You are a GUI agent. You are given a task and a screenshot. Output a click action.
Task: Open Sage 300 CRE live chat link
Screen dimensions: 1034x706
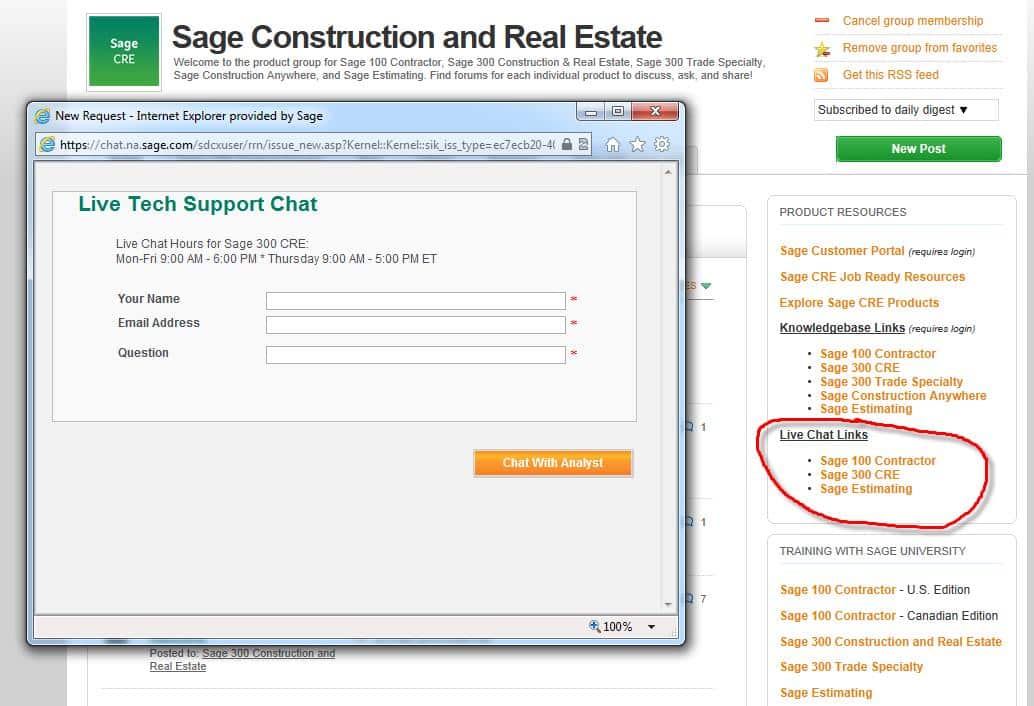click(860, 475)
